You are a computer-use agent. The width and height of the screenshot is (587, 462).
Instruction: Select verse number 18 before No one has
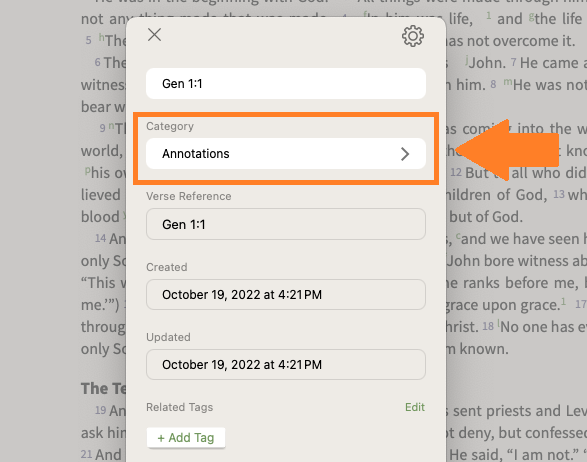[488, 326]
